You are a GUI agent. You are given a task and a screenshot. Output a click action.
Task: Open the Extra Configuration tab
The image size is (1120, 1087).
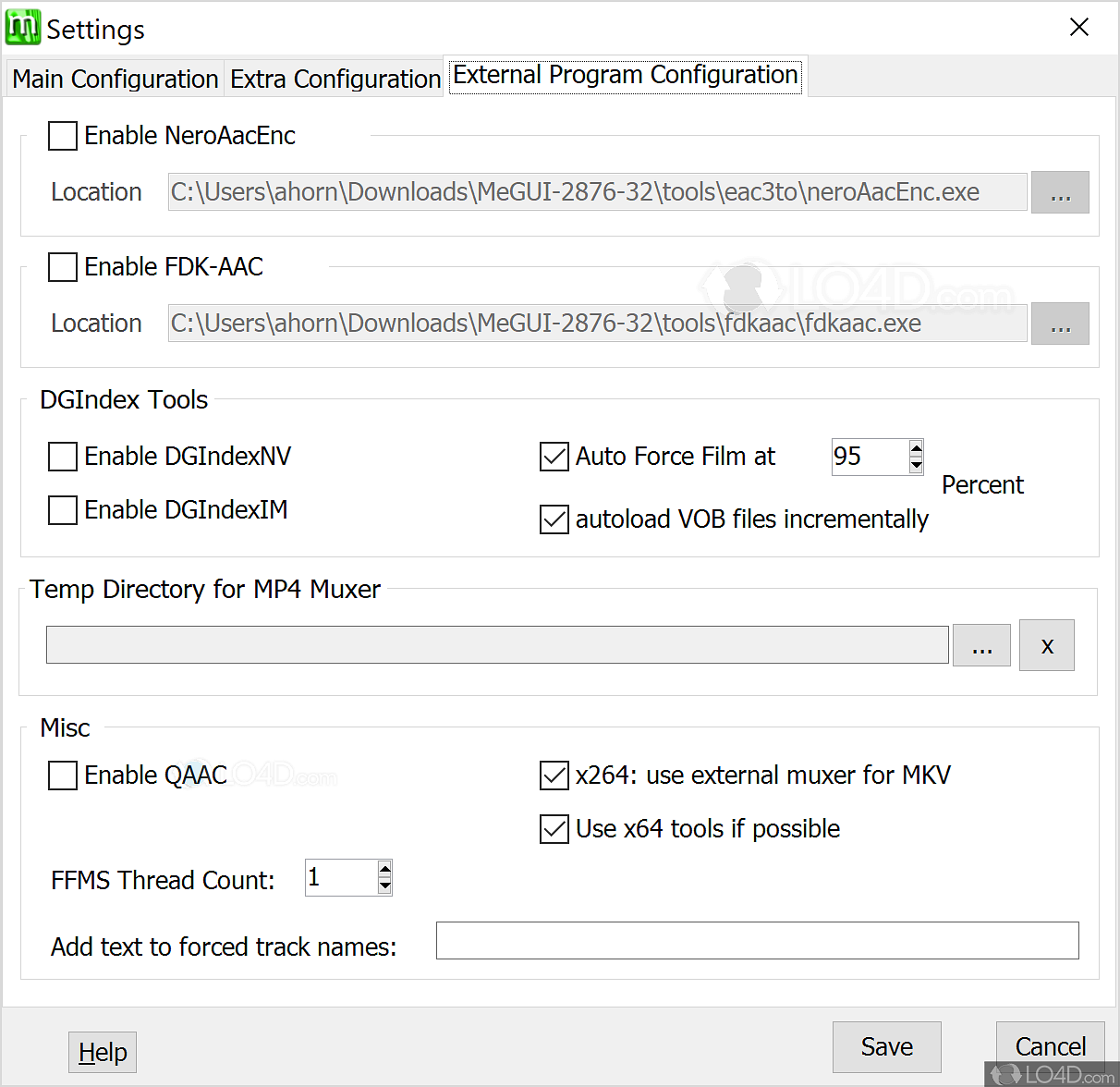point(335,79)
